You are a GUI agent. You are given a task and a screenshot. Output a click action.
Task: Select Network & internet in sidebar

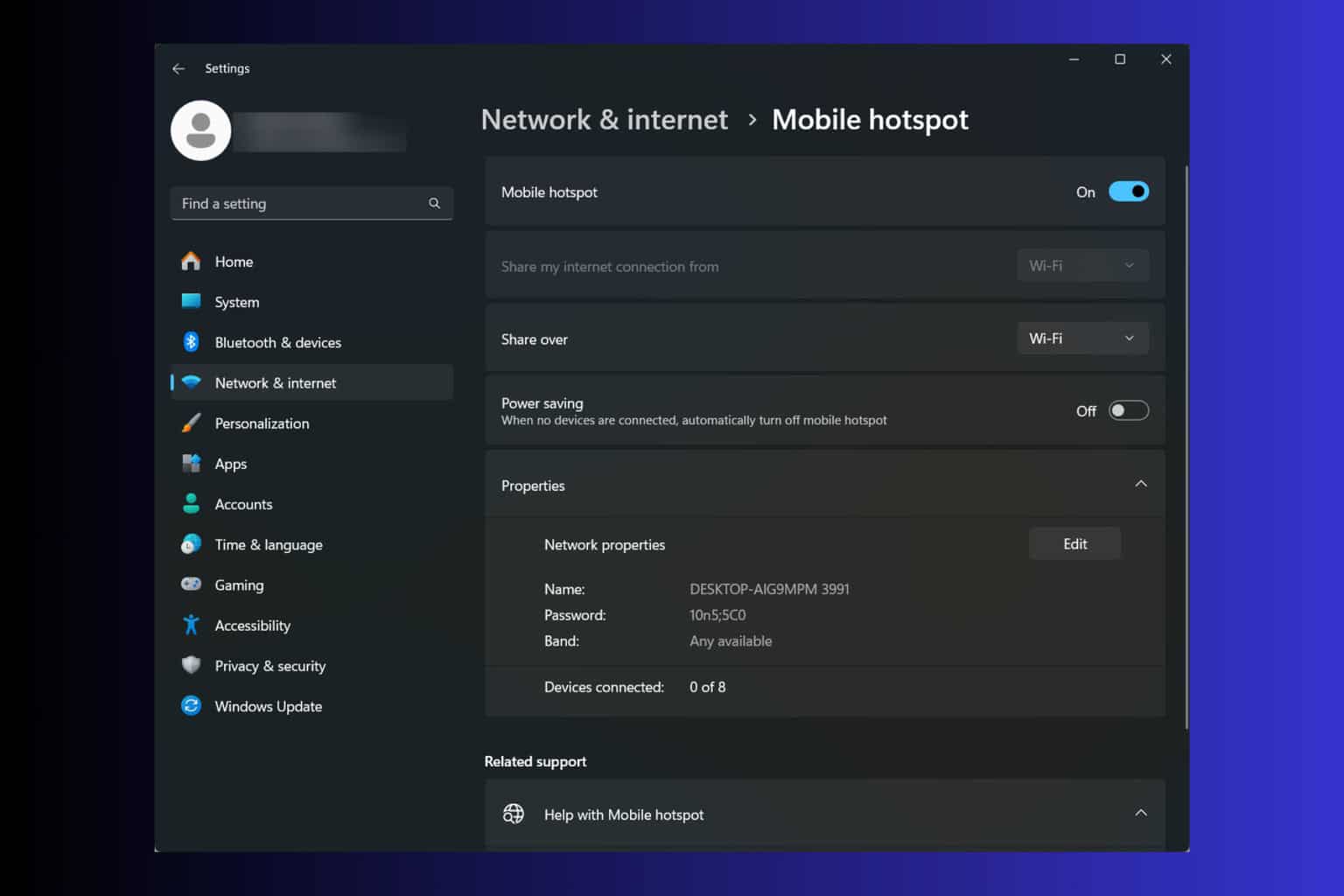tap(312, 382)
